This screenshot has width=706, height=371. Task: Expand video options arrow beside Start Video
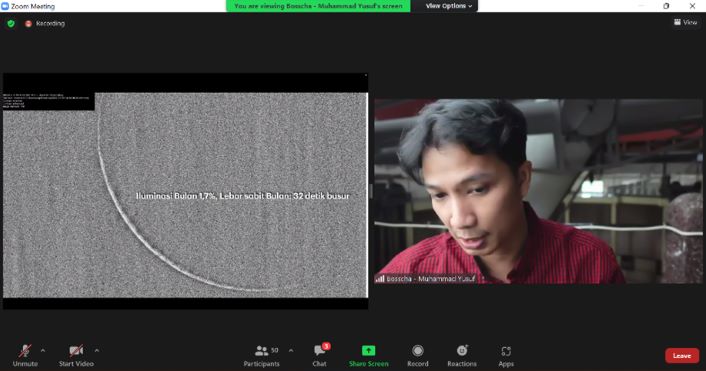[97, 350]
